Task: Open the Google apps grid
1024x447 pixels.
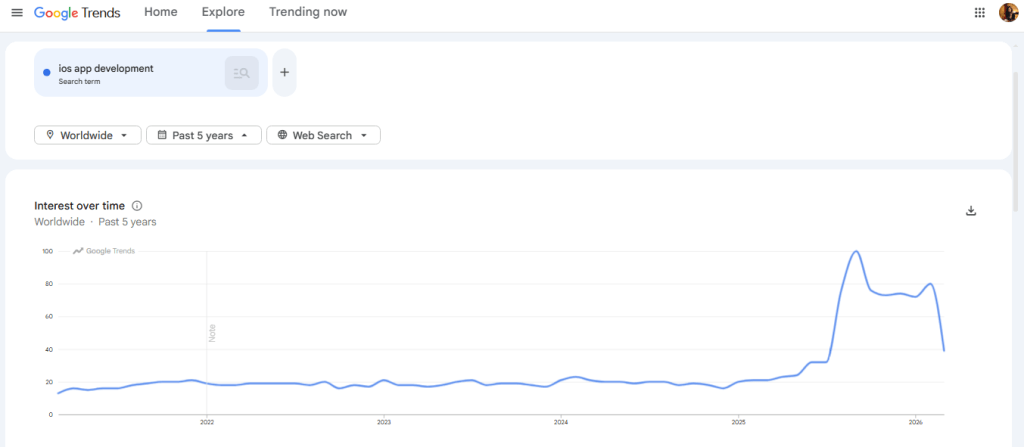Action: point(979,12)
